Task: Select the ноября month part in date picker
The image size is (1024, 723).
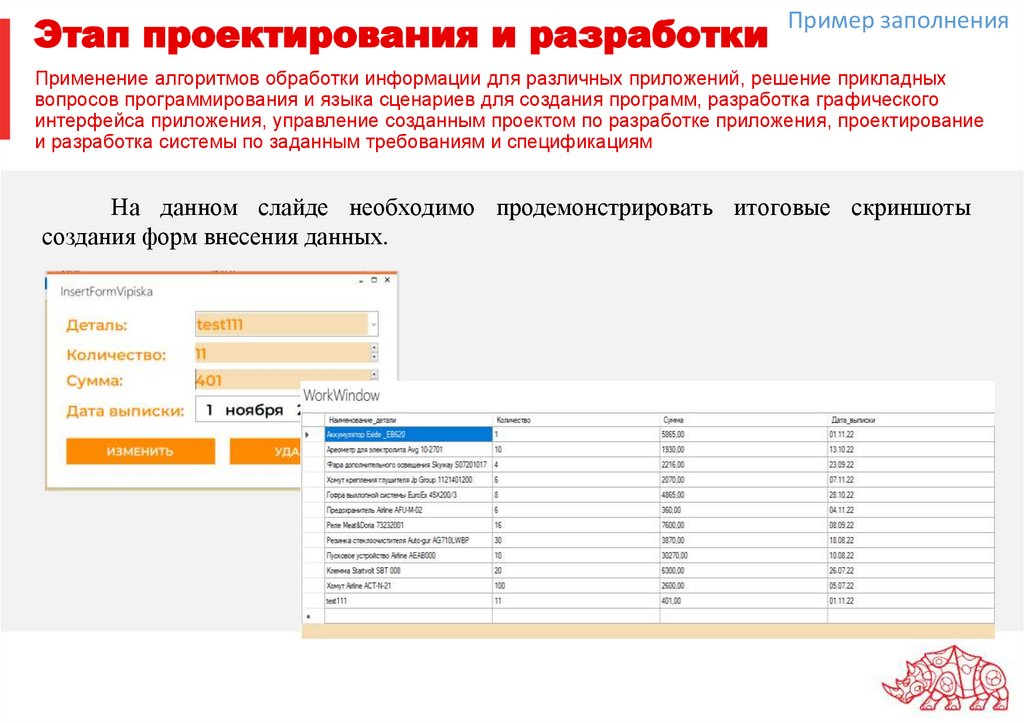Action: pyautogui.click(x=254, y=410)
